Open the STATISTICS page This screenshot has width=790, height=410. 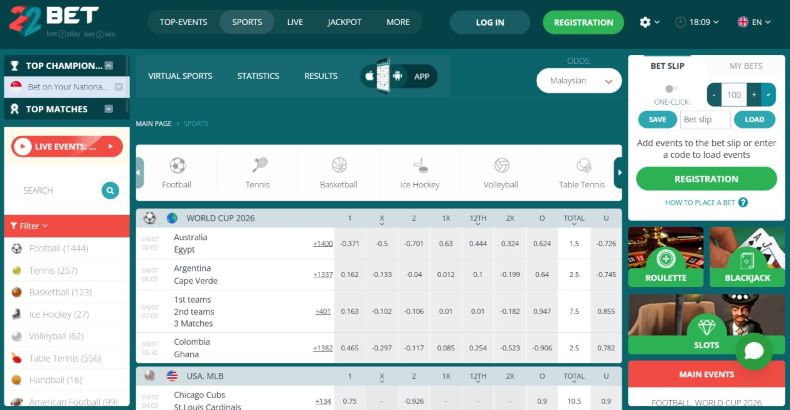coord(258,76)
